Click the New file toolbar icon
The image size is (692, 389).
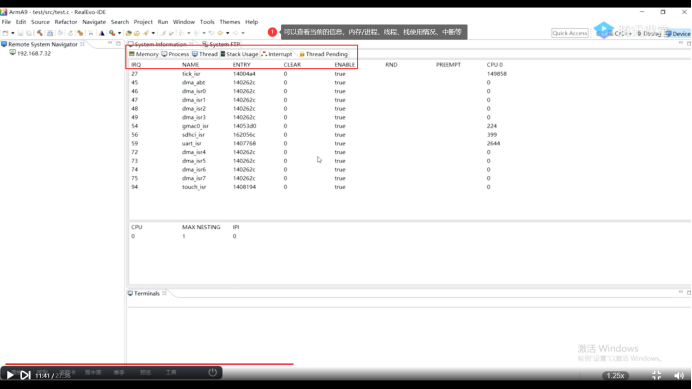(x=5, y=33)
